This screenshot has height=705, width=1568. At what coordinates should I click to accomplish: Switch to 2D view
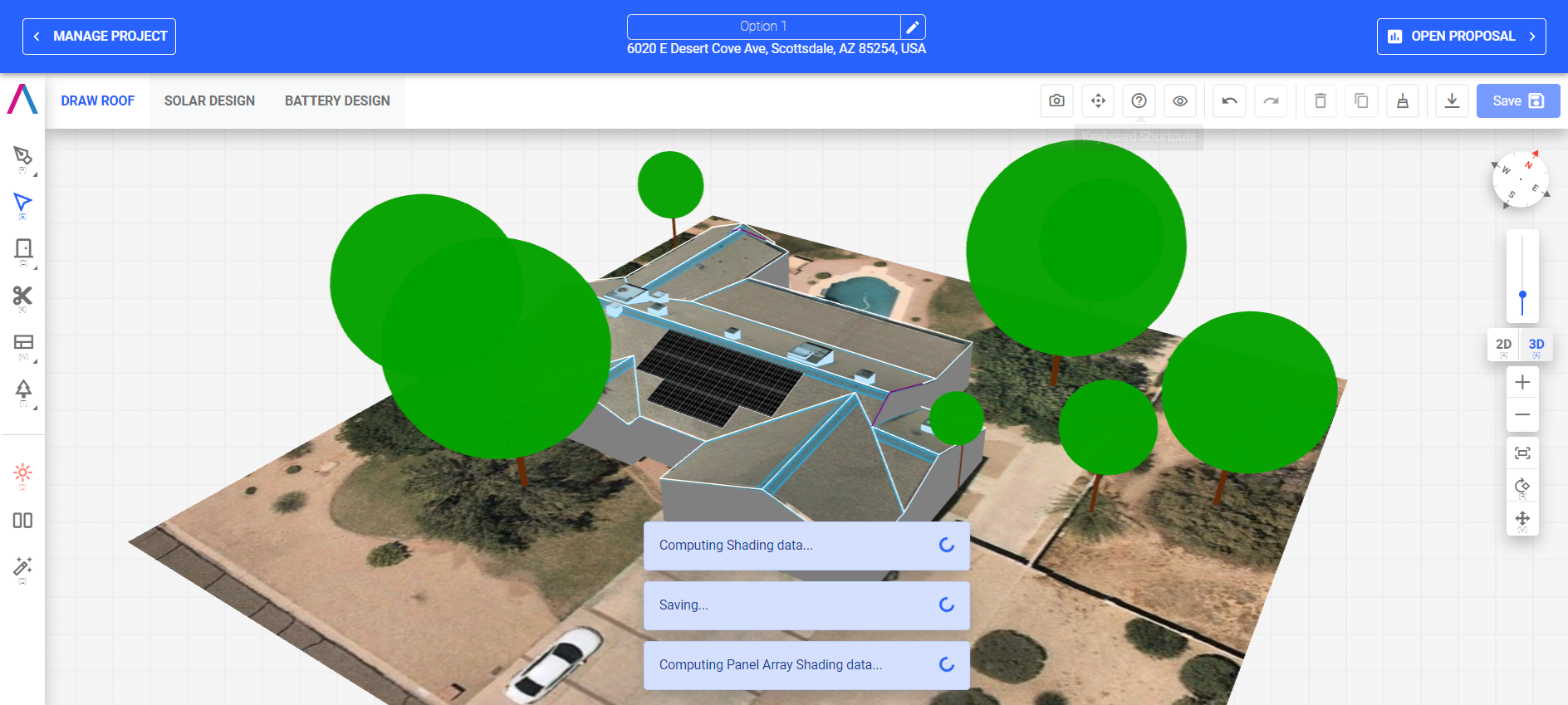(1503, 345)
